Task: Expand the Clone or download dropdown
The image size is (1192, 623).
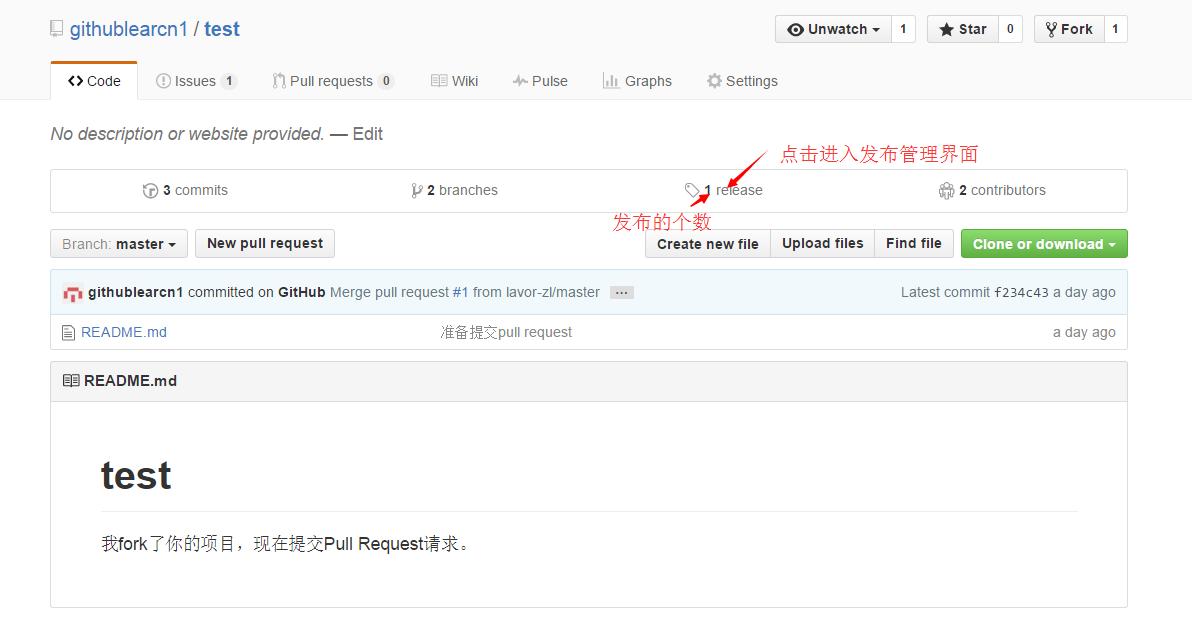Action: (x=1043, y=243)
